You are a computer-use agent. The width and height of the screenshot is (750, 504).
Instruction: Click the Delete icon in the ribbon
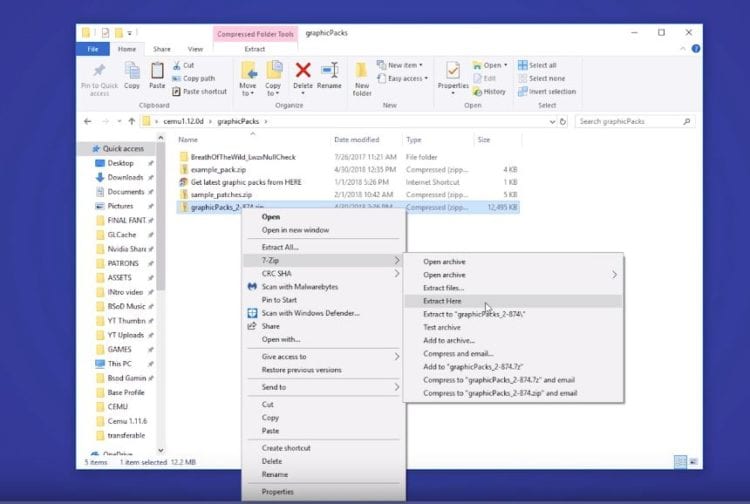(x=303, y=76)
